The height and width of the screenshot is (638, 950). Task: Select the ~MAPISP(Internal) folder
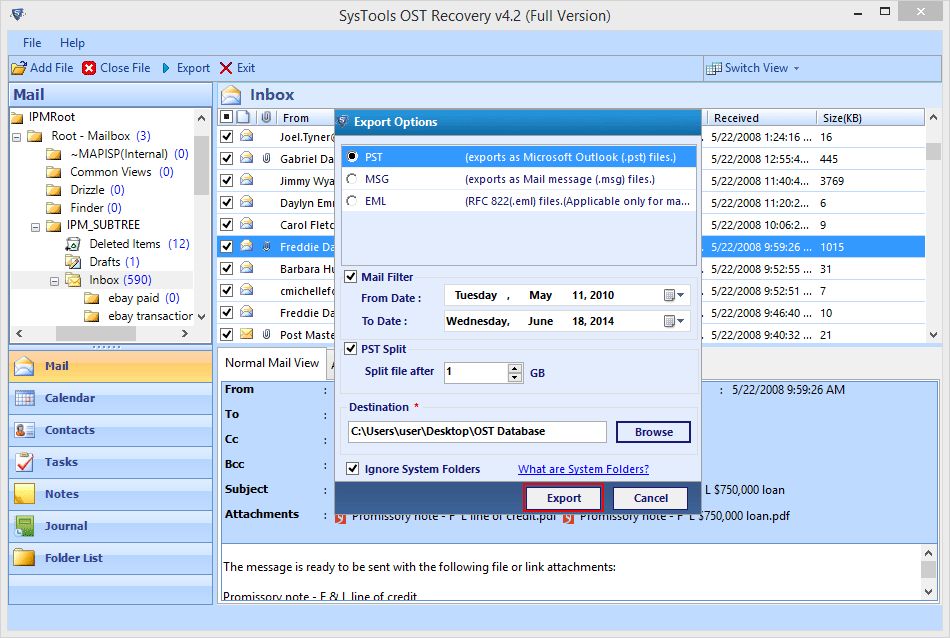119,154
